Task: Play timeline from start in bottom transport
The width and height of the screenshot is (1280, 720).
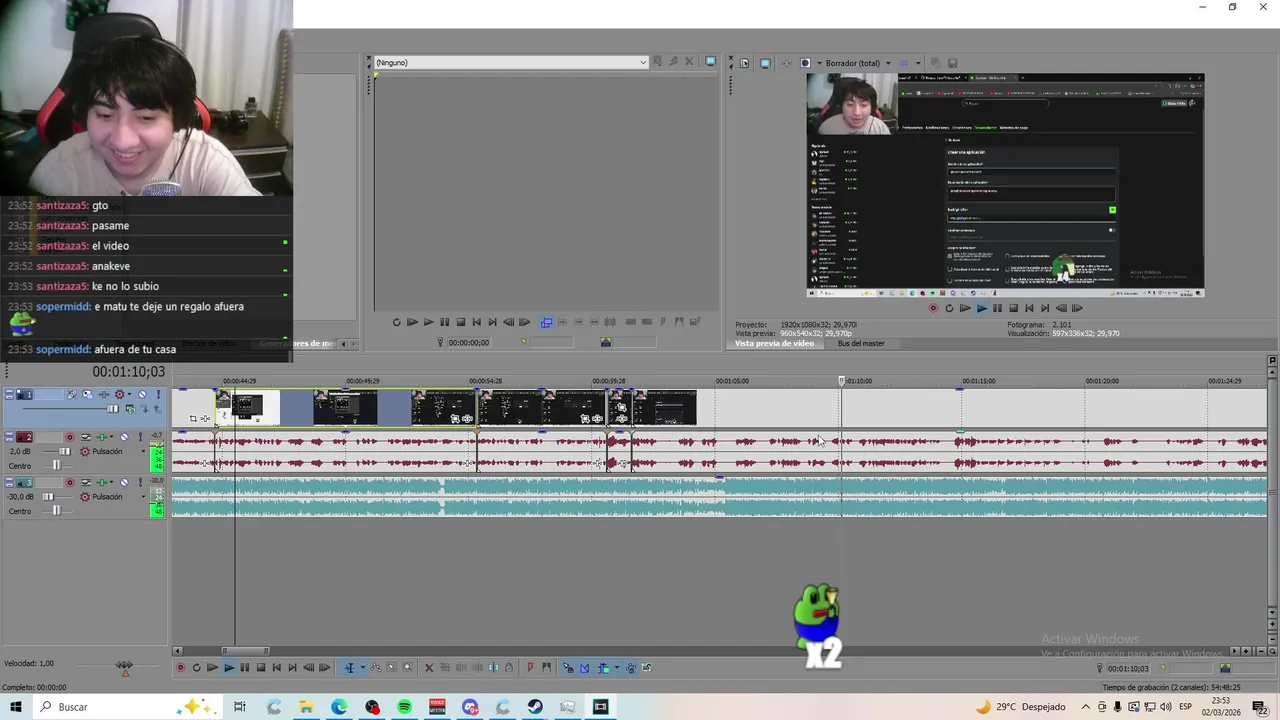Action: pos(212,668)
